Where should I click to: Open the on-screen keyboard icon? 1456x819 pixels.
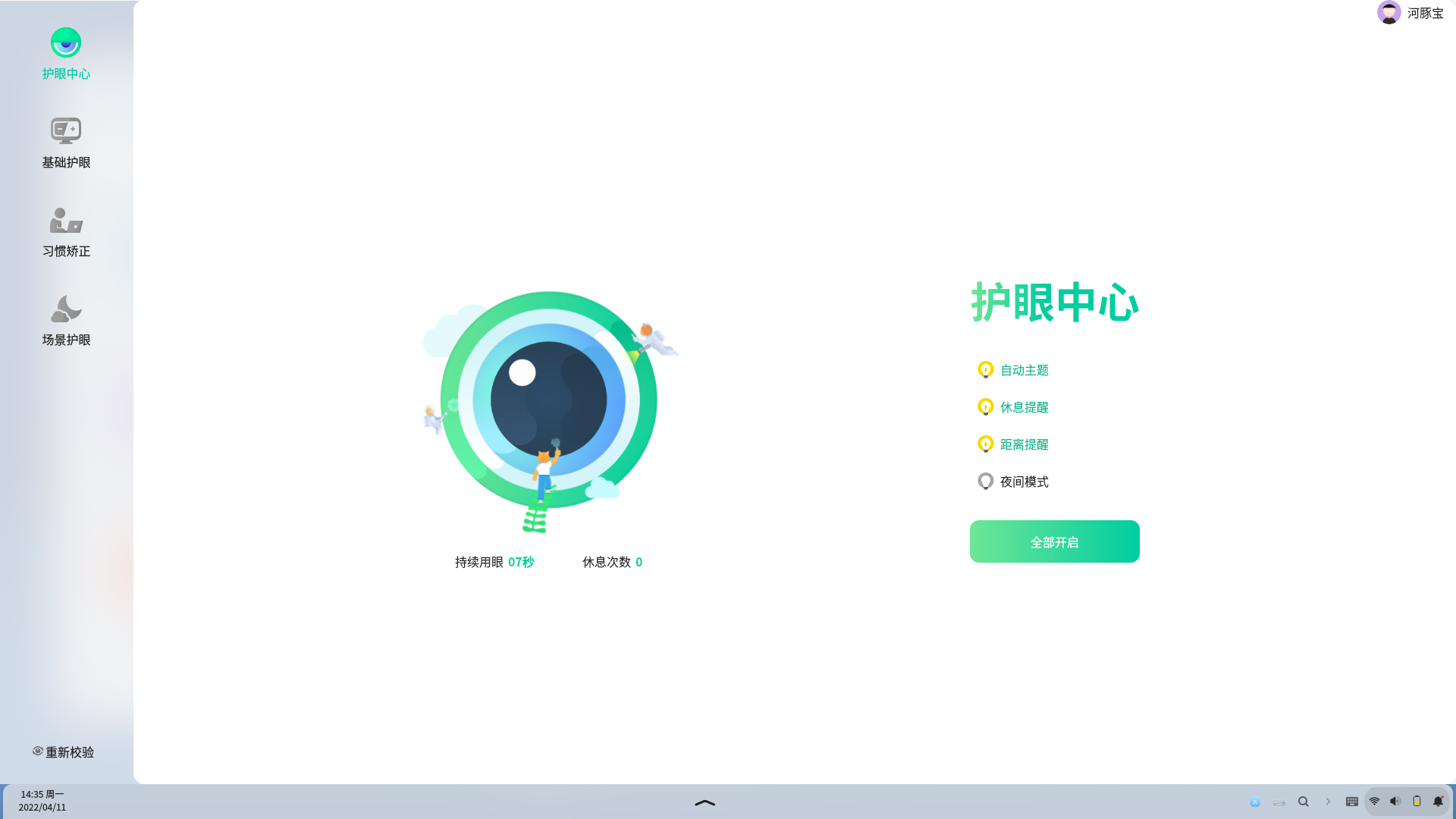point(1352,802)
